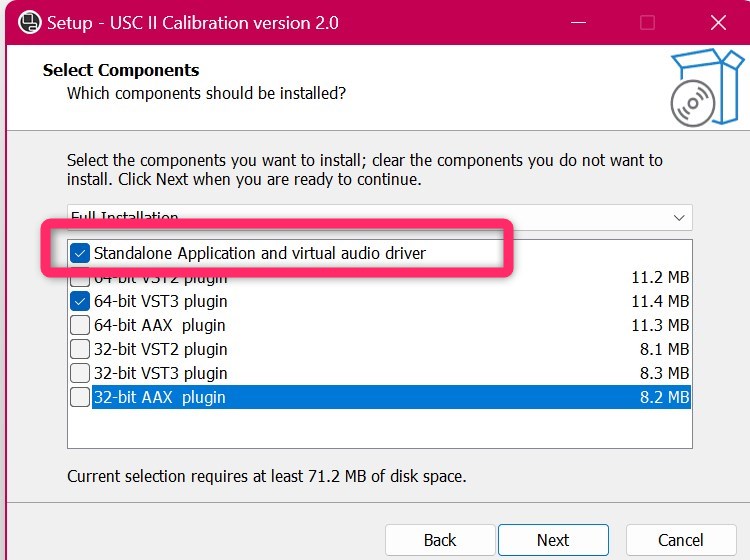The width and height of the screenshot is (750, 560).
Task: Enable the 64-bit AAX plugin checkbox
Action: click(81, 325)
